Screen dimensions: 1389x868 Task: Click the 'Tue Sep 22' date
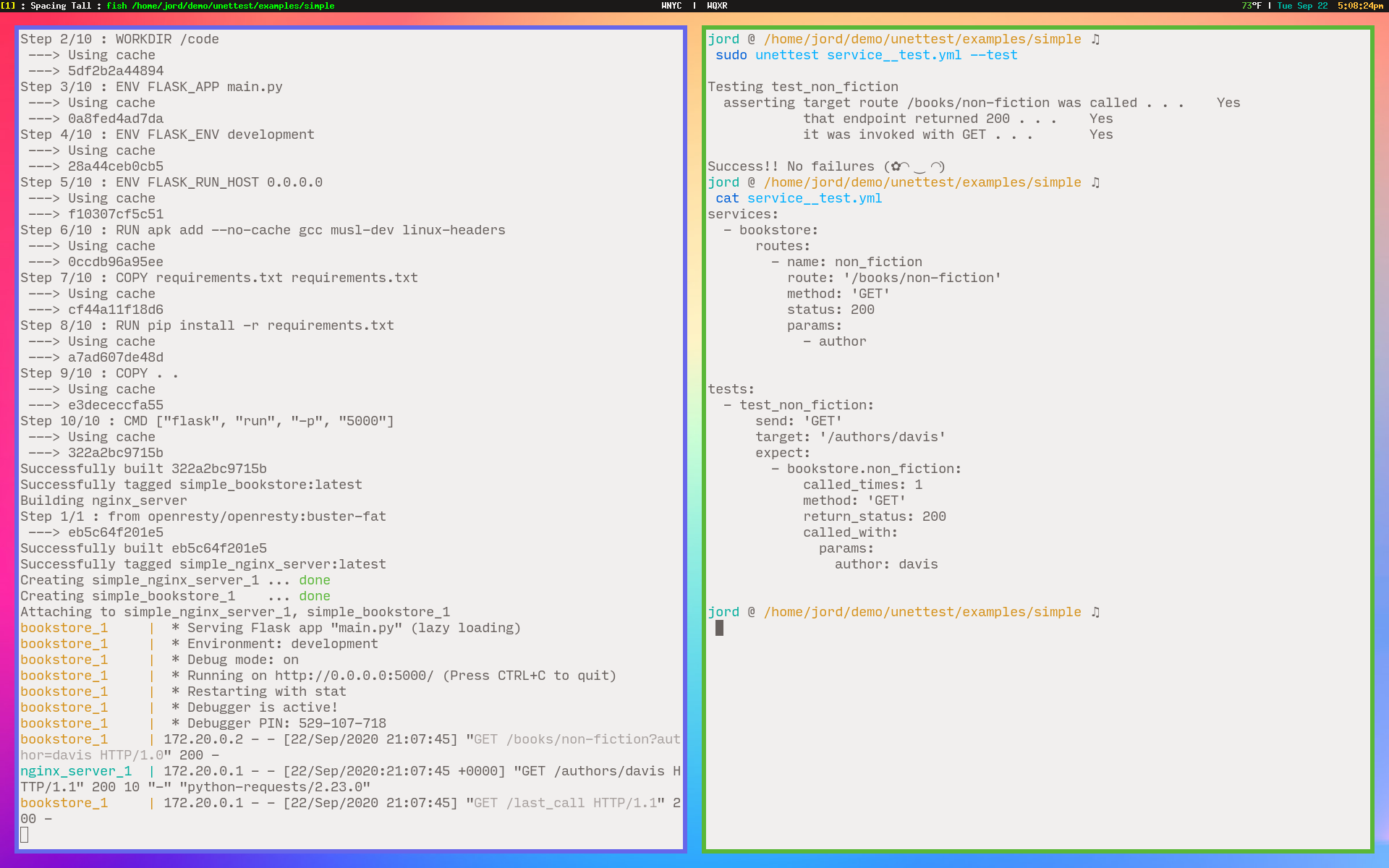click(1302, 6)
